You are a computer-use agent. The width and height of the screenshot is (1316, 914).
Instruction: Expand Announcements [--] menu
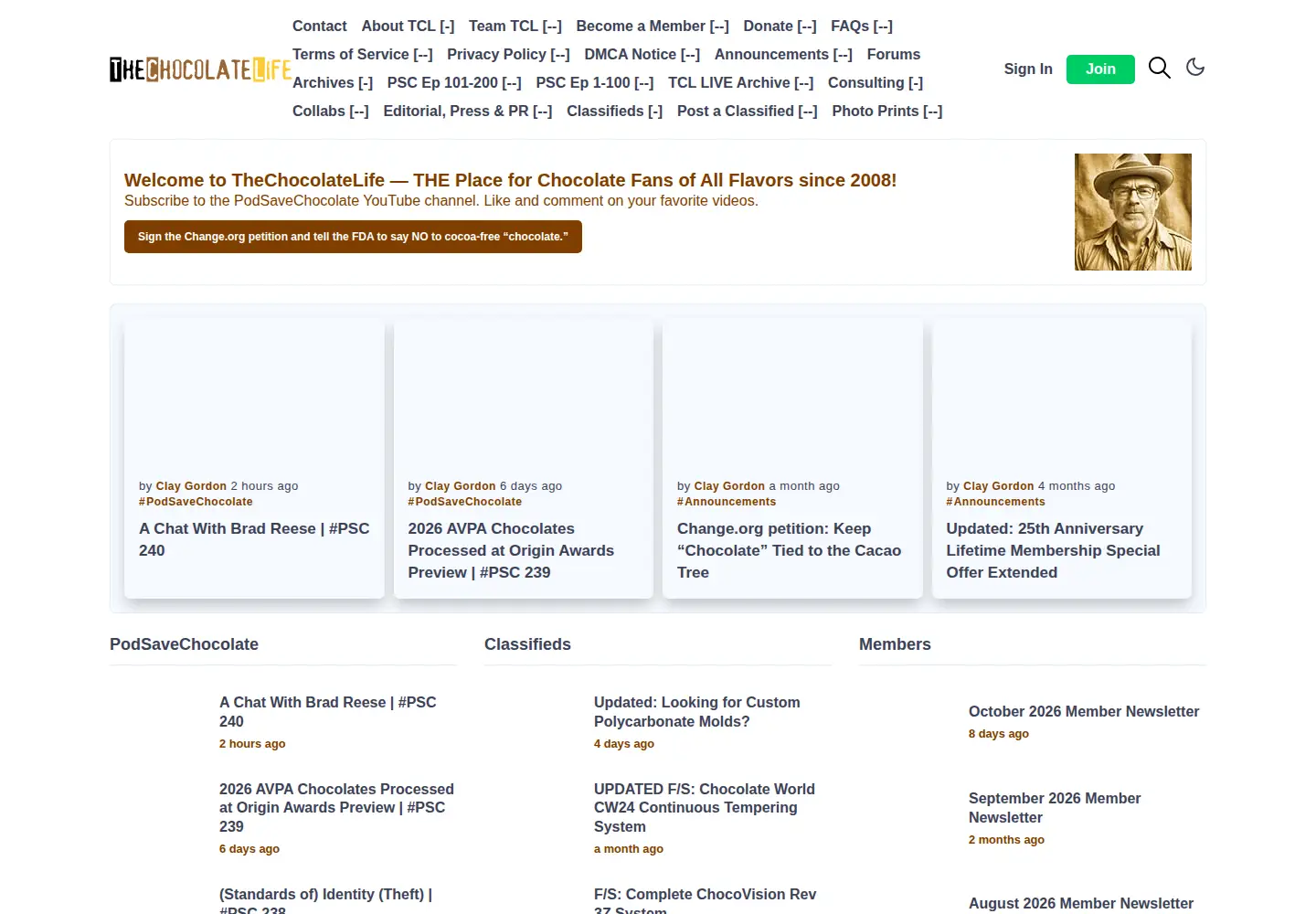[x=783, y=55]
